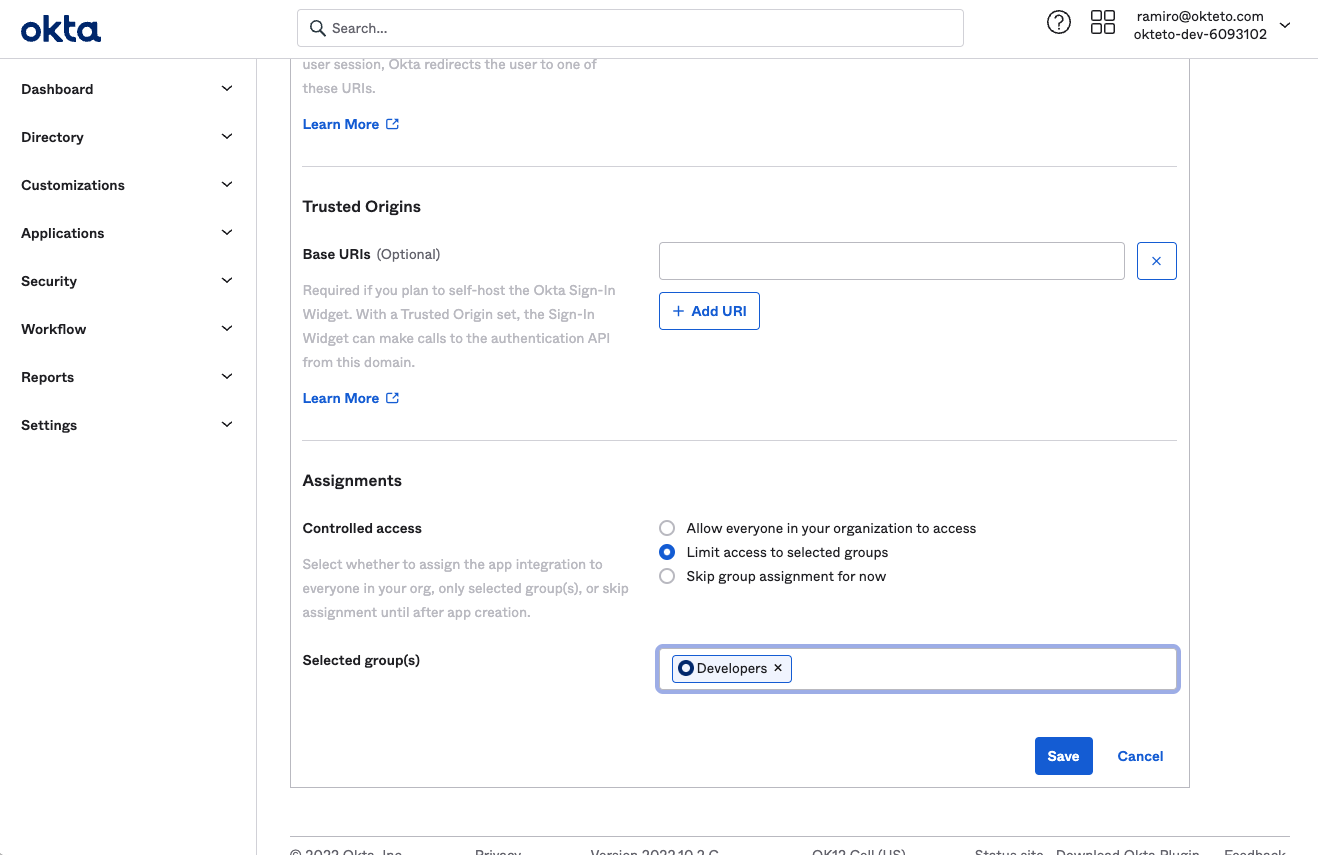The width and height of the screenshot is (1318, 855).
Task: Open Applications in the sidebar
Action: (62, 233)
